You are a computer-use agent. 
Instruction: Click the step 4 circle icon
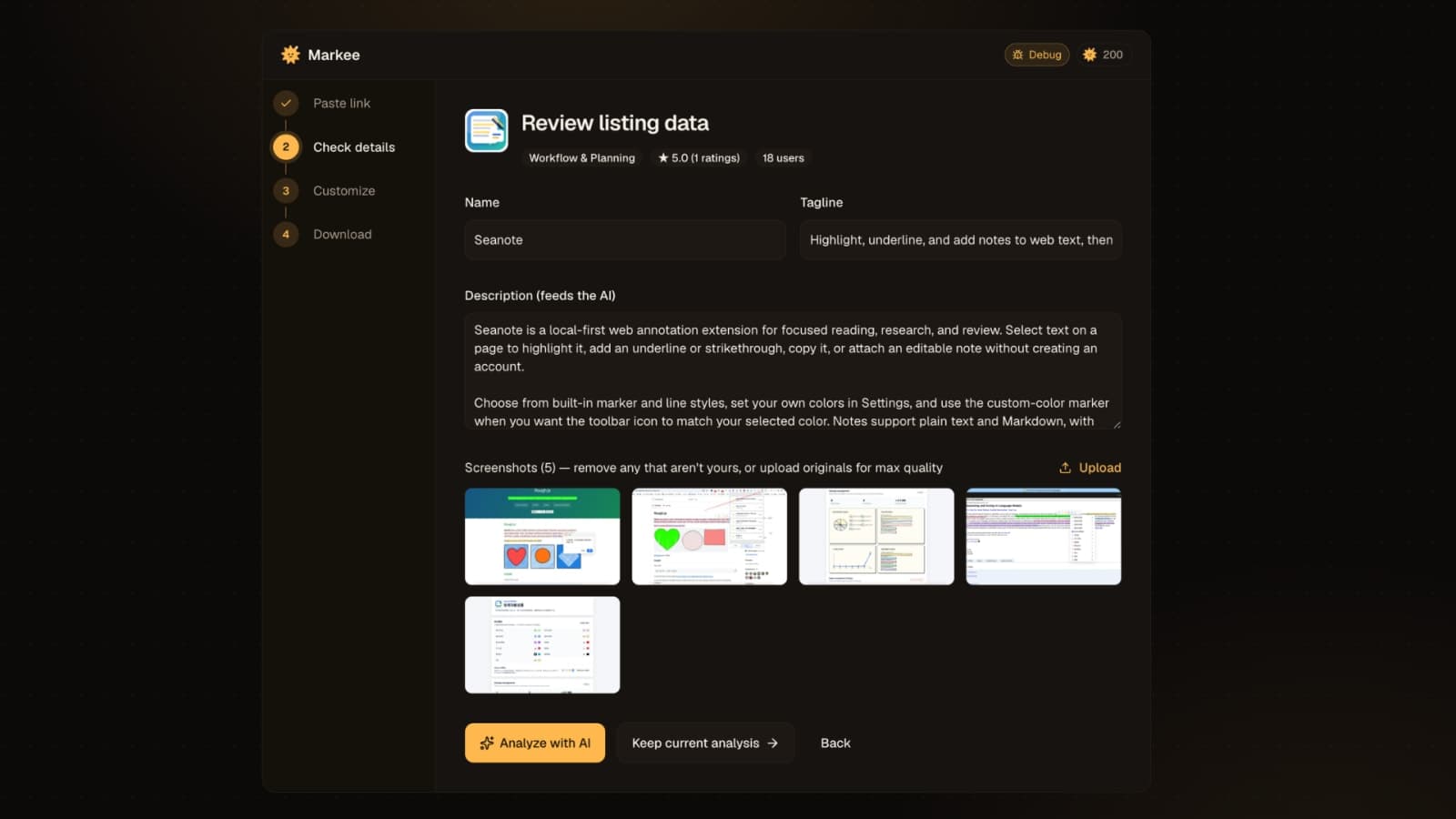[286, 234]
